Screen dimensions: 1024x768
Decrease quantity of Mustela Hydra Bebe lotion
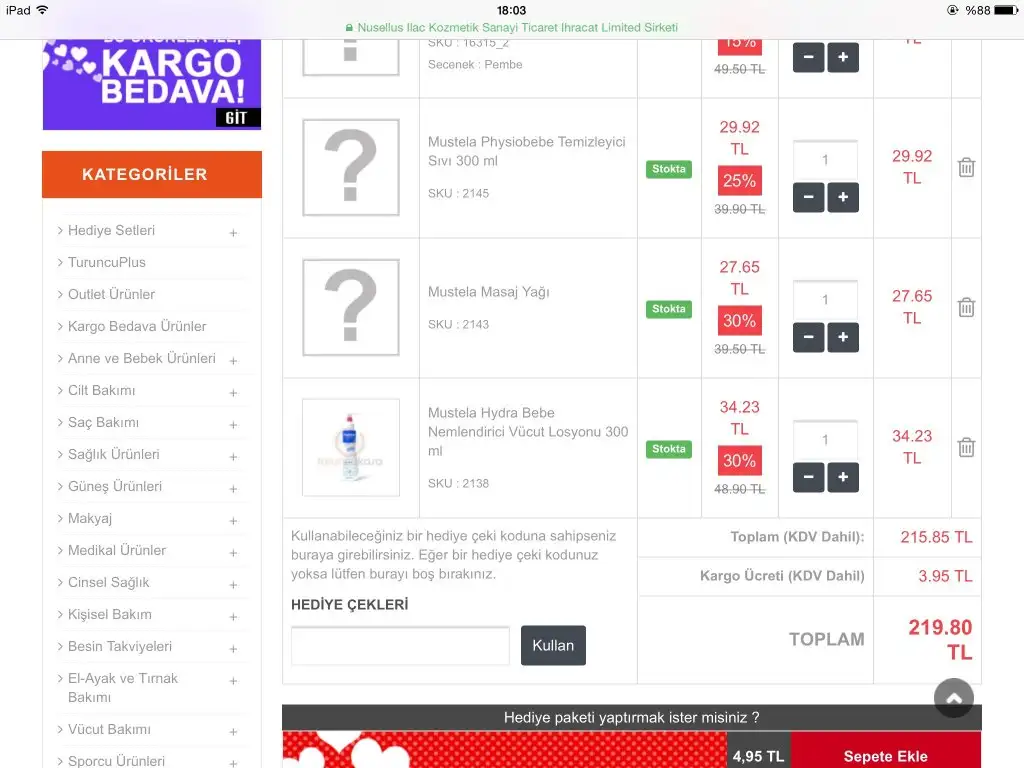click(808, 477)
